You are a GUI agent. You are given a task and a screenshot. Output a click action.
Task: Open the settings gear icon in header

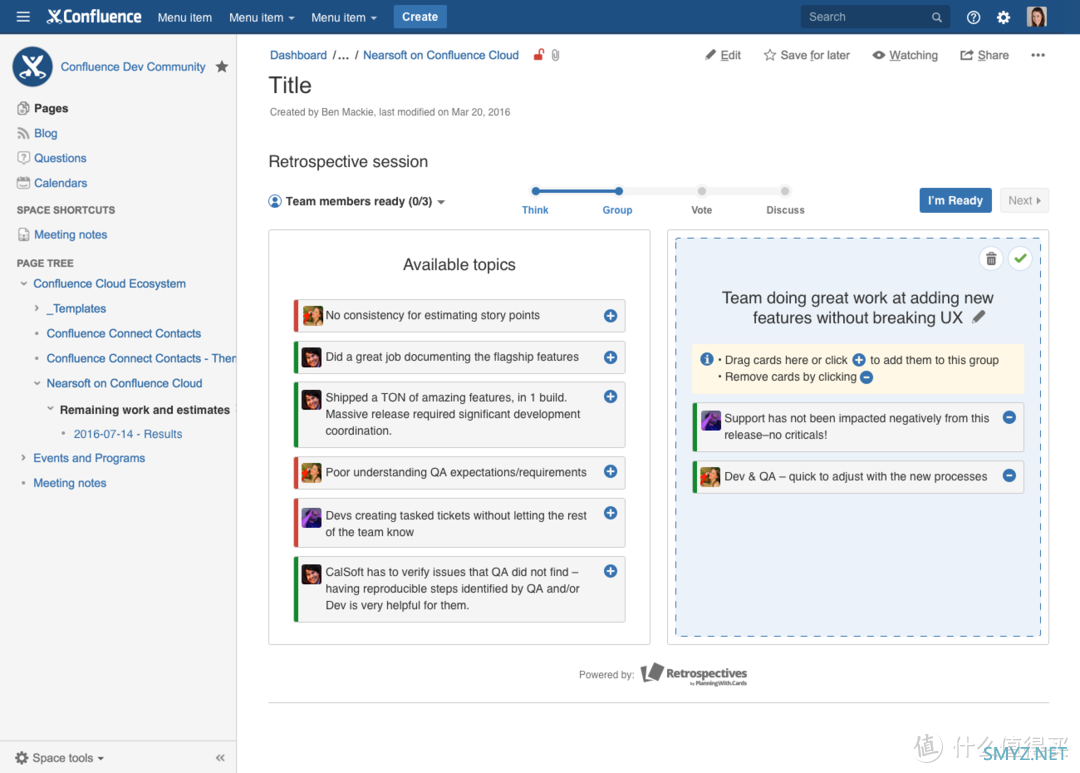point(1004,17)
